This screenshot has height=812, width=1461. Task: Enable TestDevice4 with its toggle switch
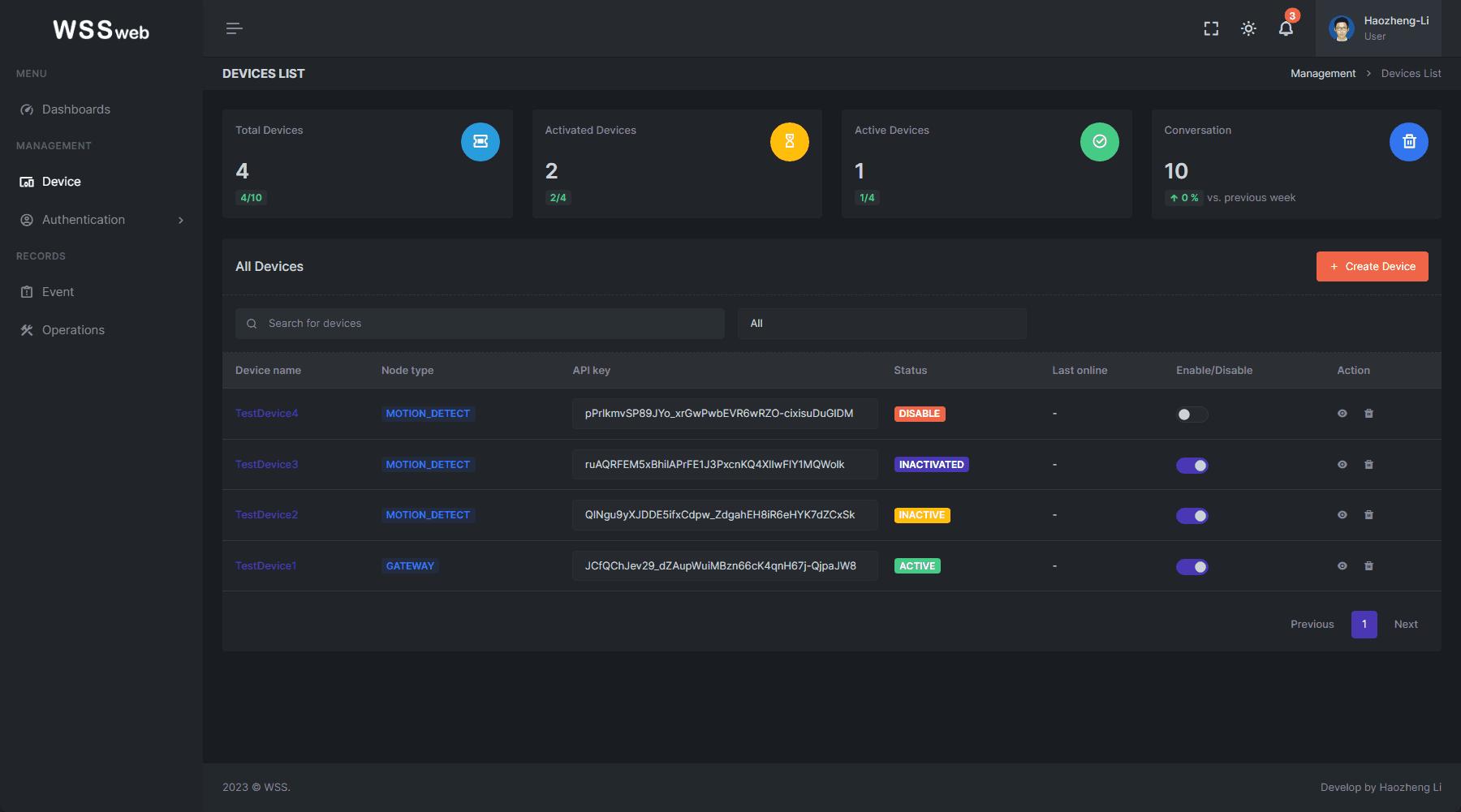1192,415
